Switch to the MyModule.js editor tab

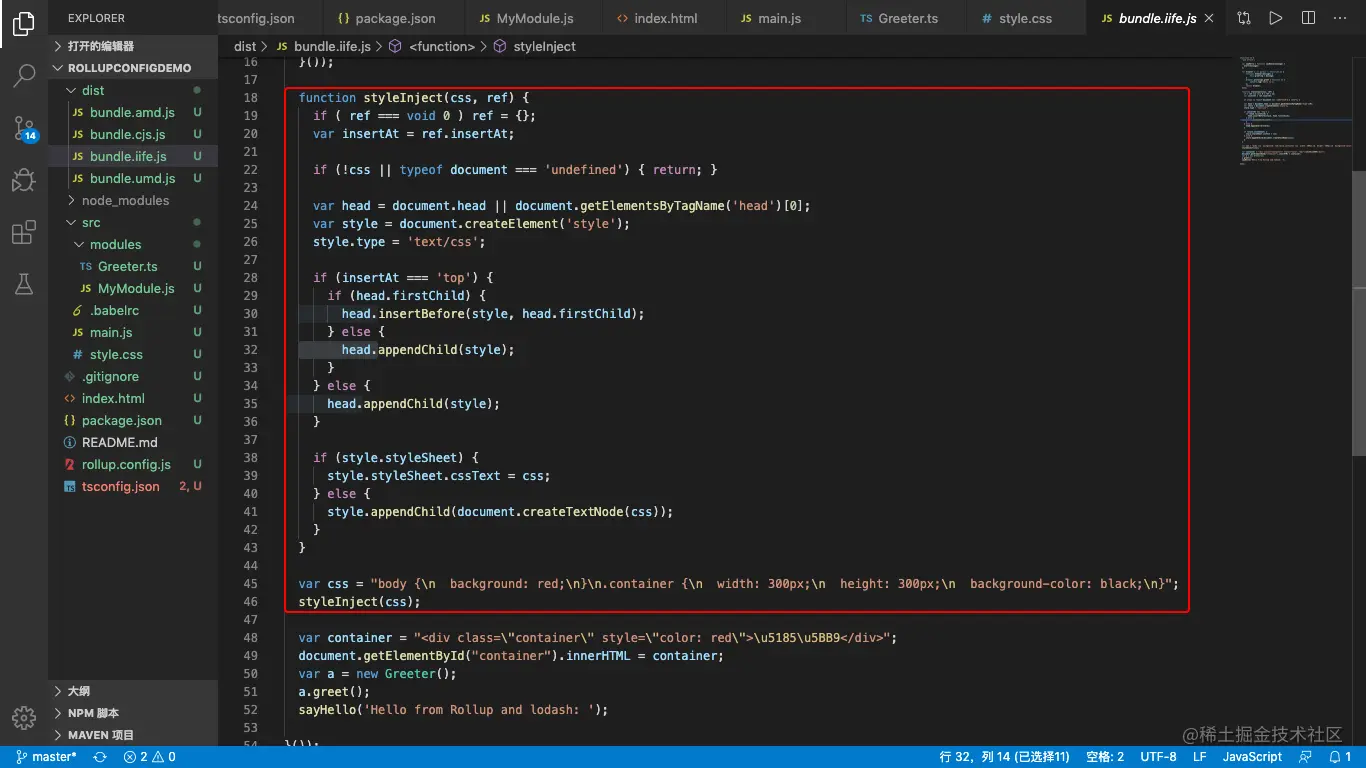tap(532, 18)
